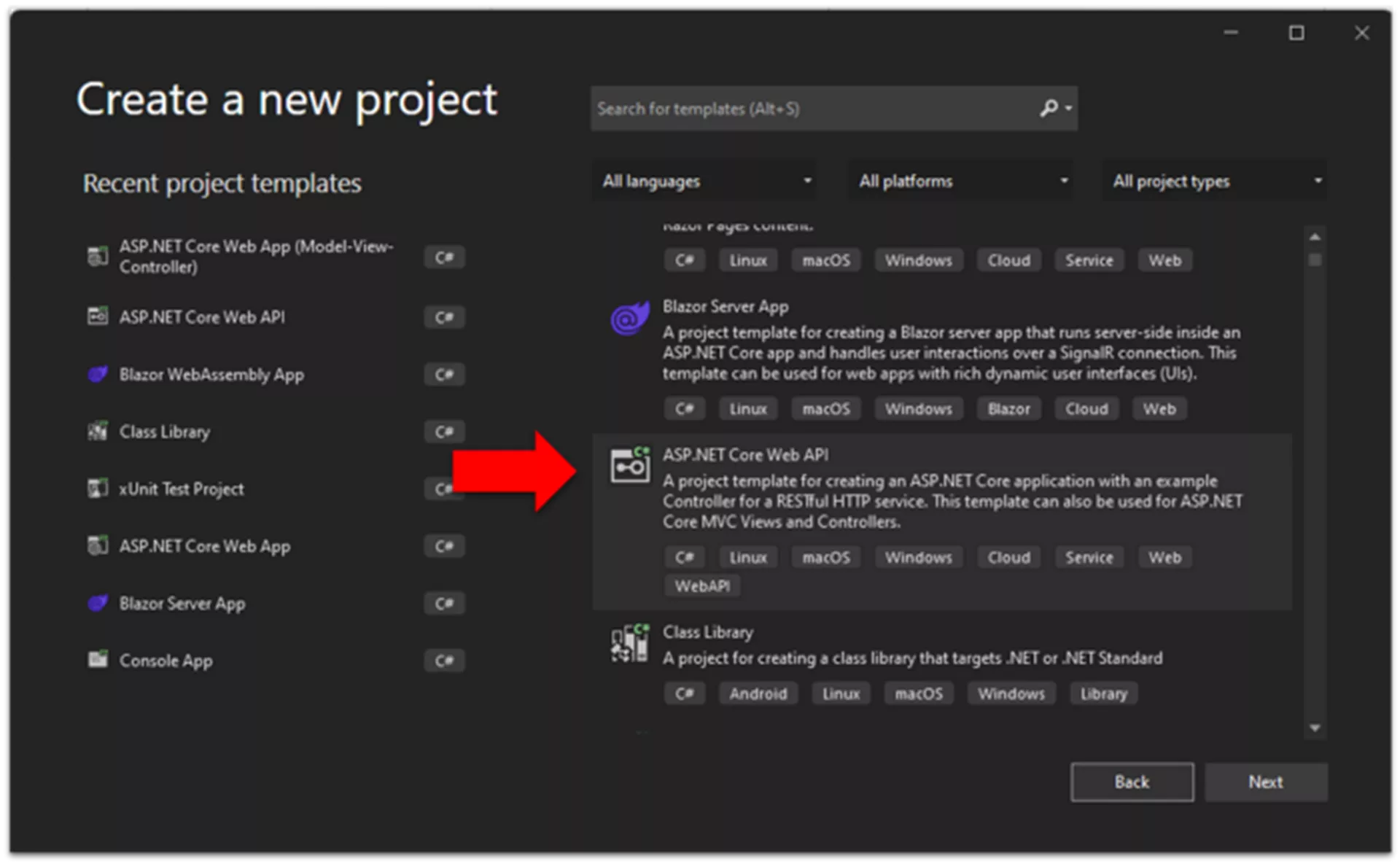Viewport: 1400px width, 864px height.
Task: Close the Create a new project dialog
Action: pos(1361,33)
